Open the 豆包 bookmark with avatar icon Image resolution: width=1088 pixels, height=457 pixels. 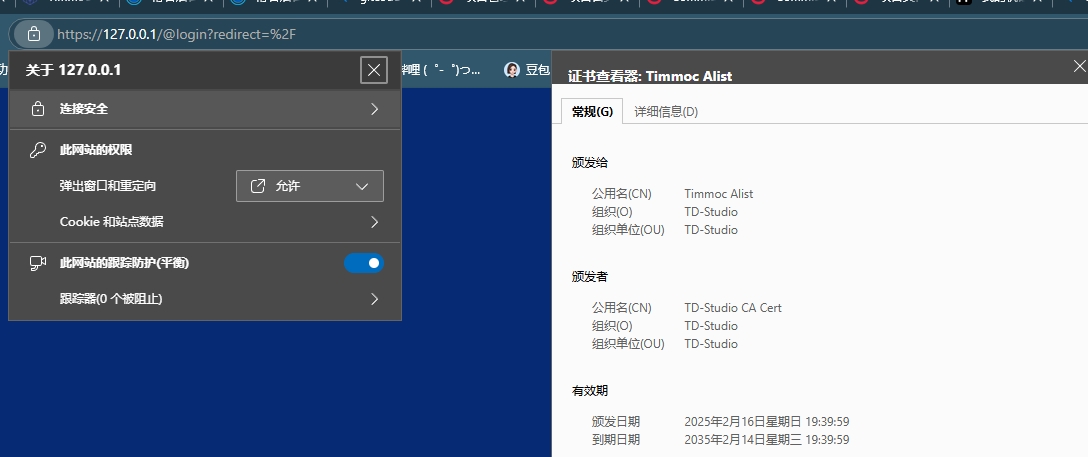[x=527, y=69]
